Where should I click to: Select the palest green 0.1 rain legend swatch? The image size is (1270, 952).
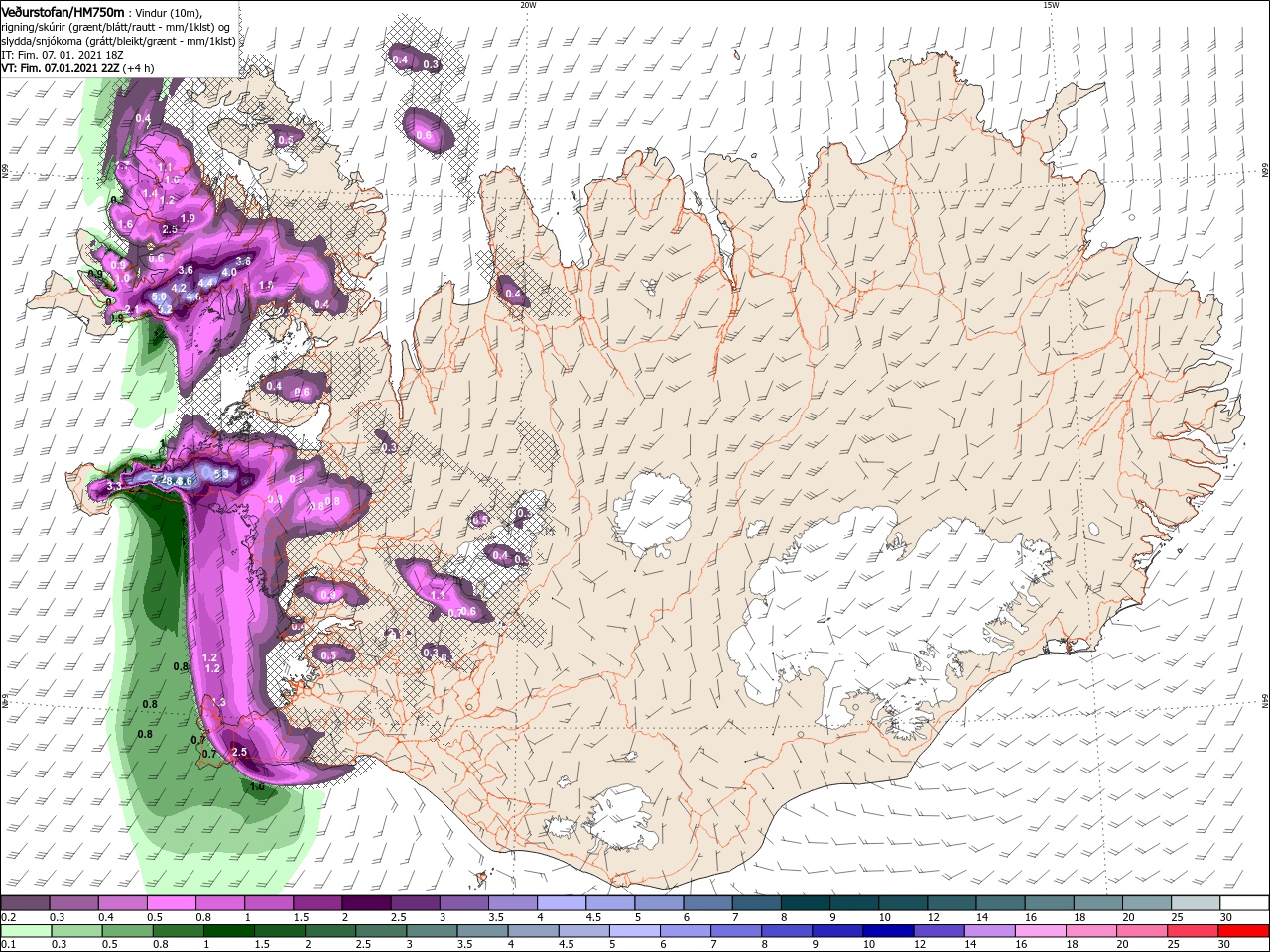click(25, 933)
